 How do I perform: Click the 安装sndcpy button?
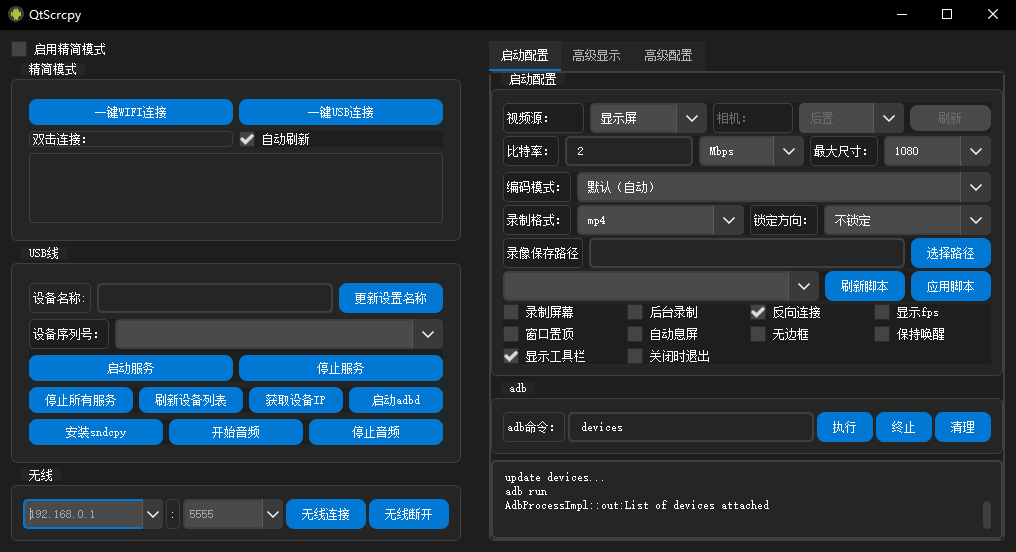pos(96,432)
